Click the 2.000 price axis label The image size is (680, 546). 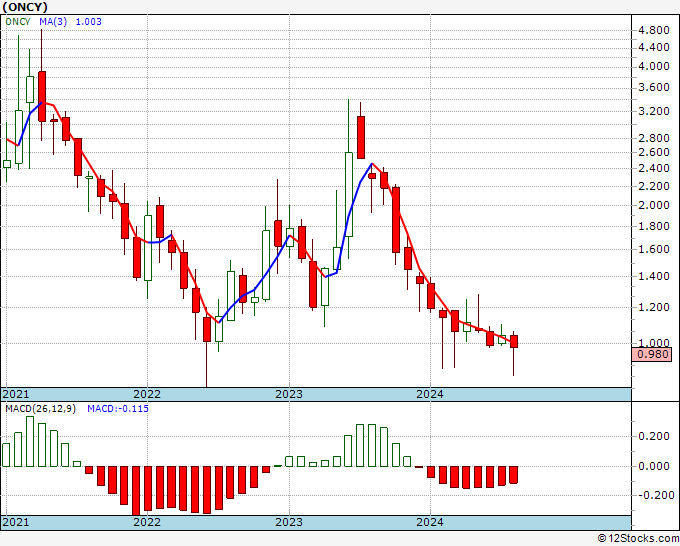(x=654, y=205)
